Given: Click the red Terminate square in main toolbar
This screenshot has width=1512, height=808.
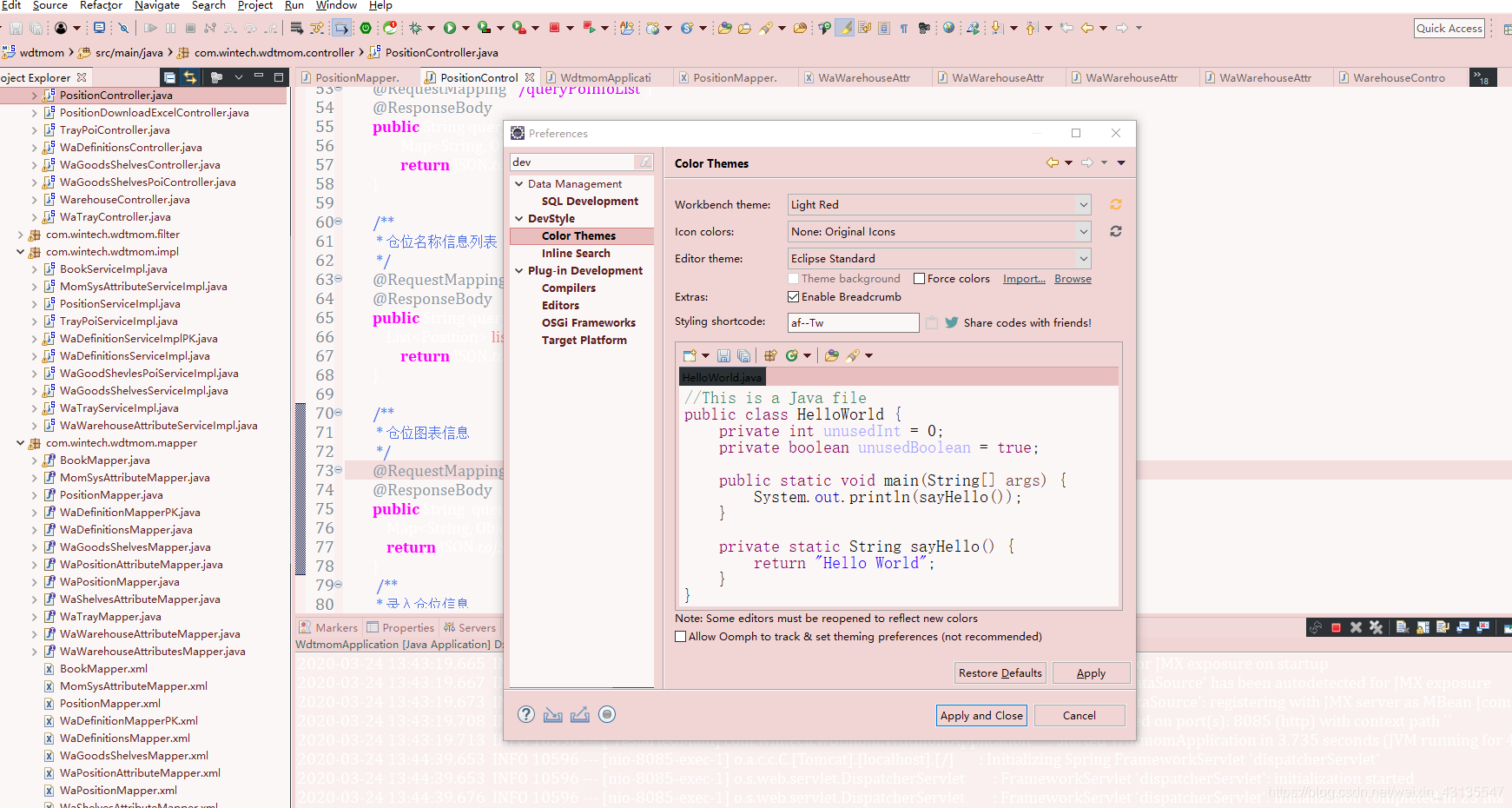Looking at the screenshot, I should pyautogui.click(x=554, y=28).
